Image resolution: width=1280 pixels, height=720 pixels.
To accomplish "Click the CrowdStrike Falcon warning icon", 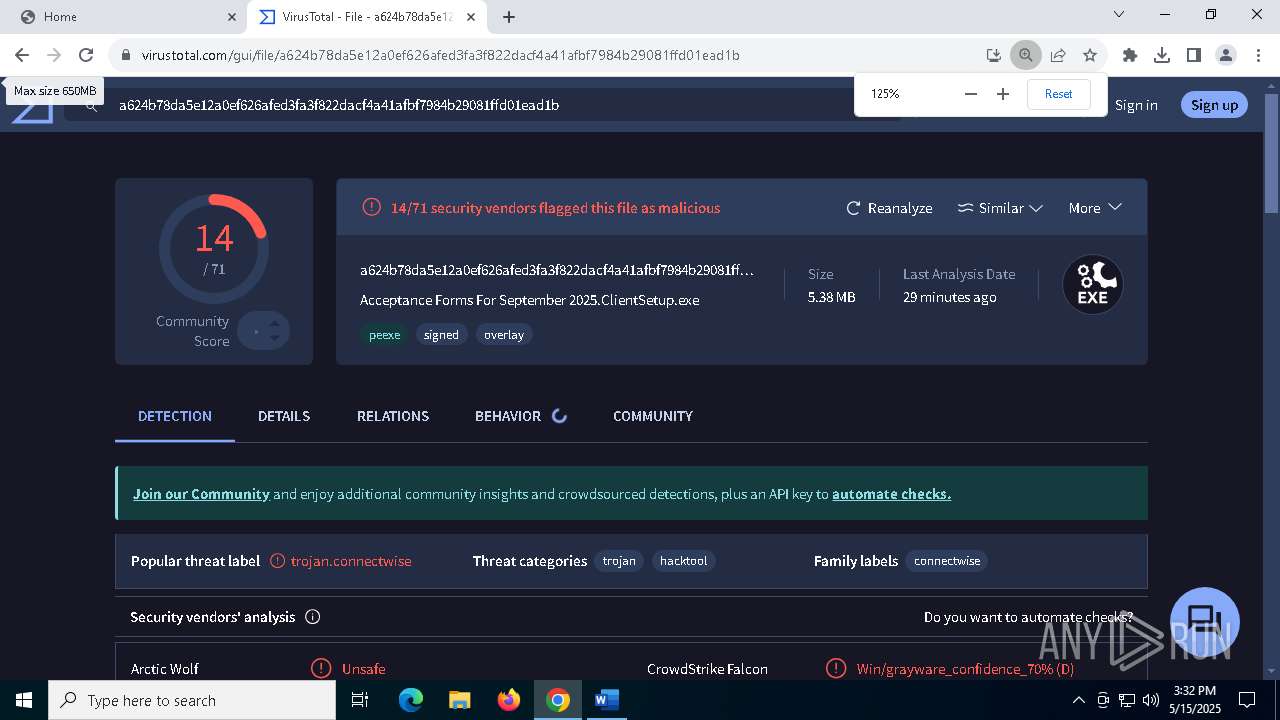I will 836,668.
